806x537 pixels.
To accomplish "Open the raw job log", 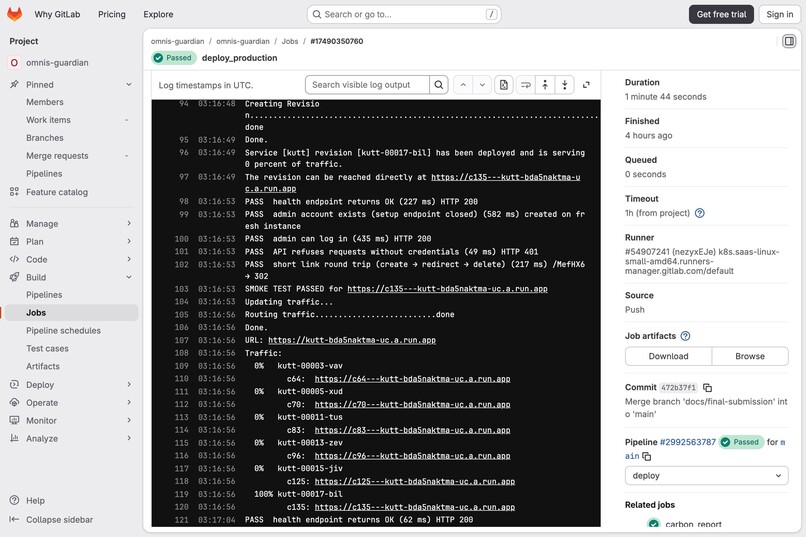I will click(504, 85).
